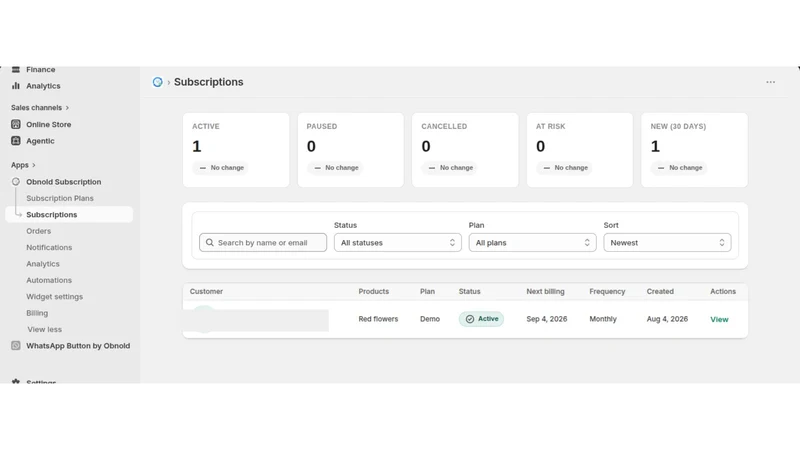Click the checkmark icon in Active badge

coord(470,319)
